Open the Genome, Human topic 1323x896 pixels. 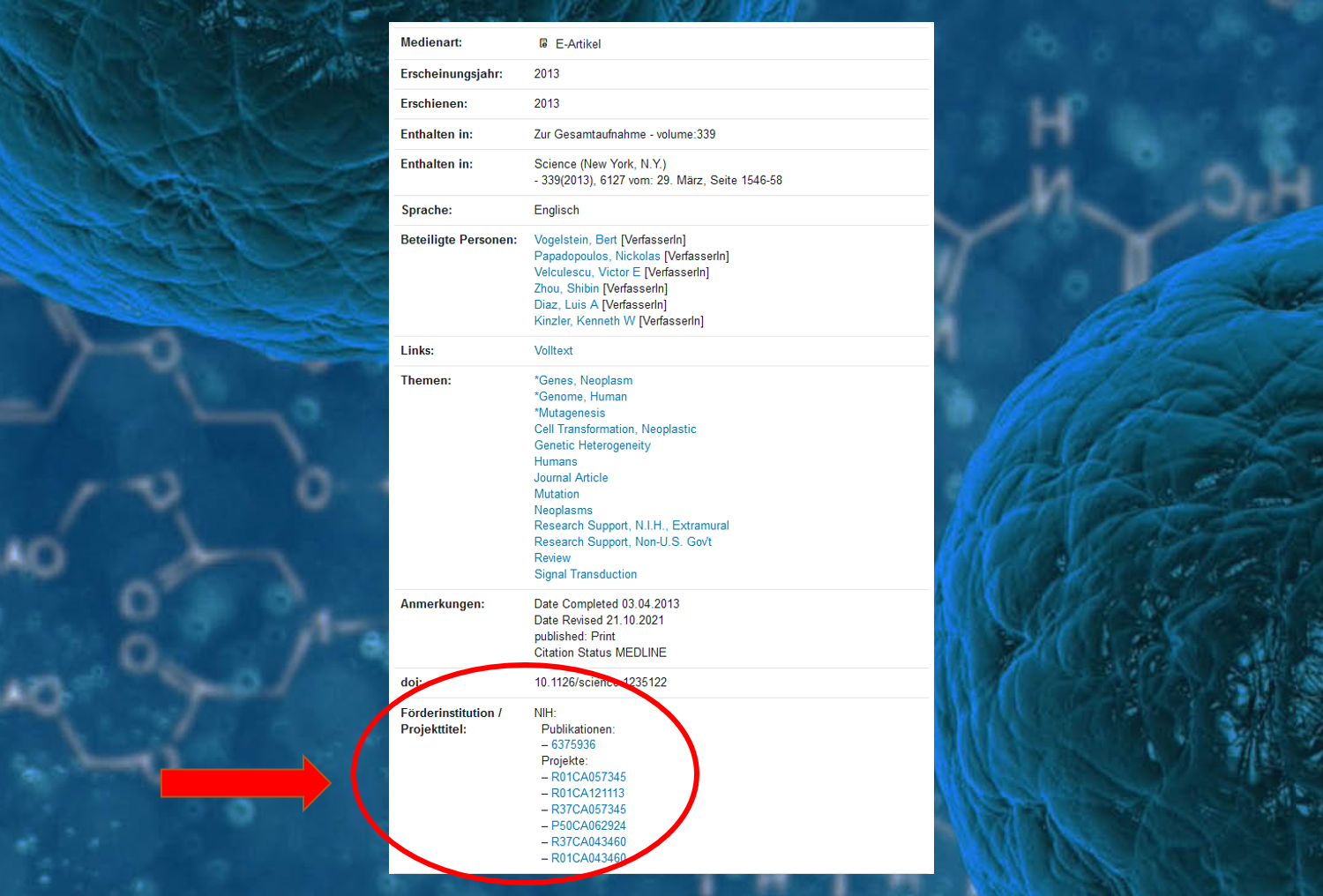[582, 397]
